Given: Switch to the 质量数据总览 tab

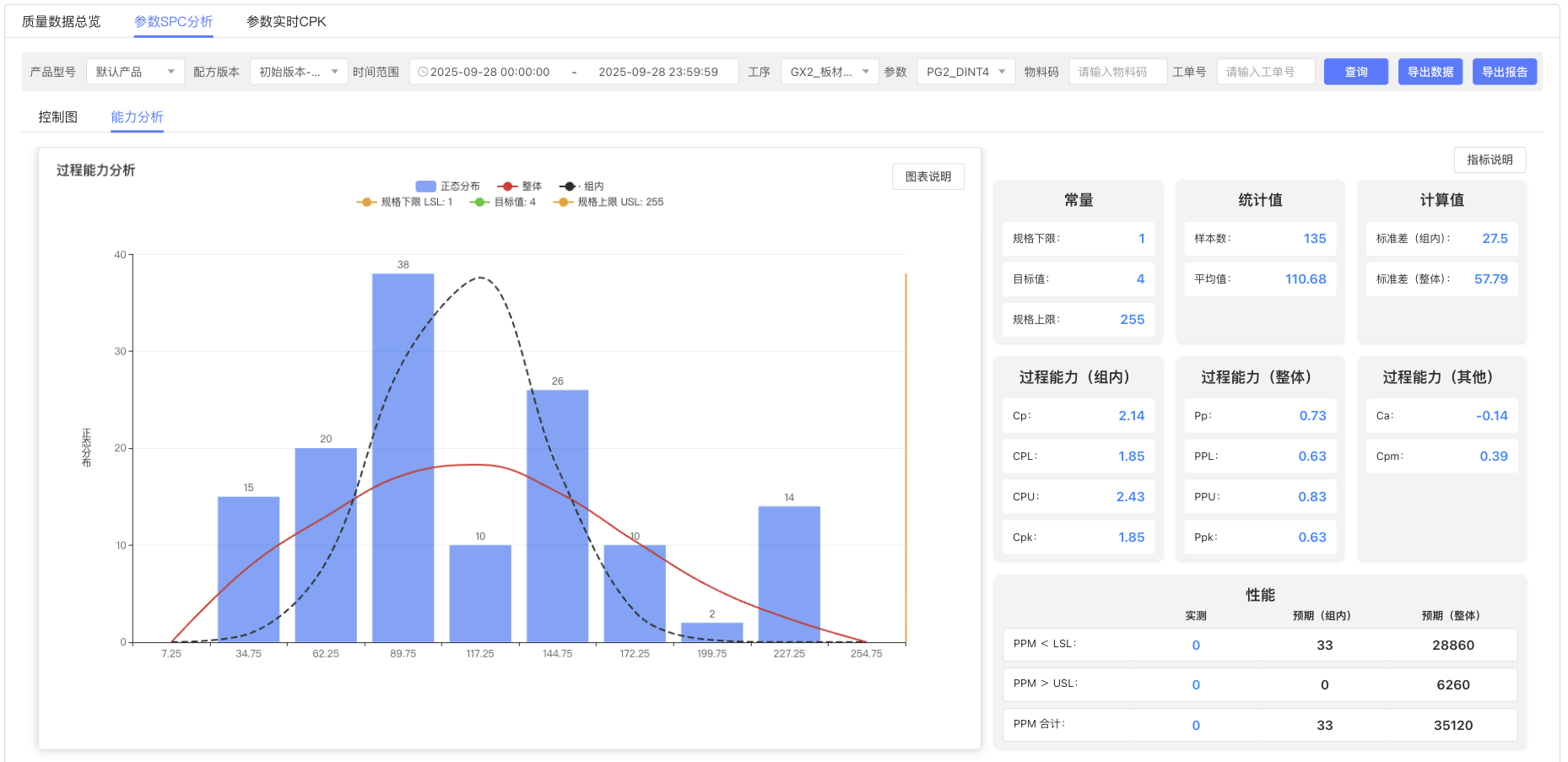Looking at the screenshot, I should coord(61,22).
